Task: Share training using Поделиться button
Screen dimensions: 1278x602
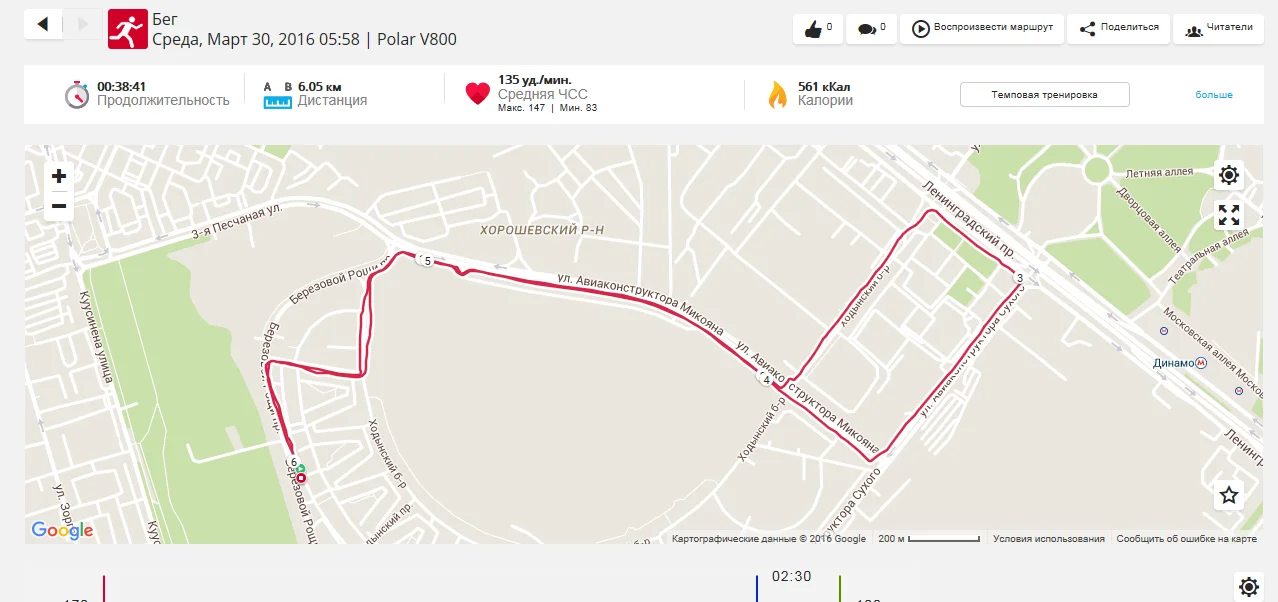Action: click(1119, 28)
